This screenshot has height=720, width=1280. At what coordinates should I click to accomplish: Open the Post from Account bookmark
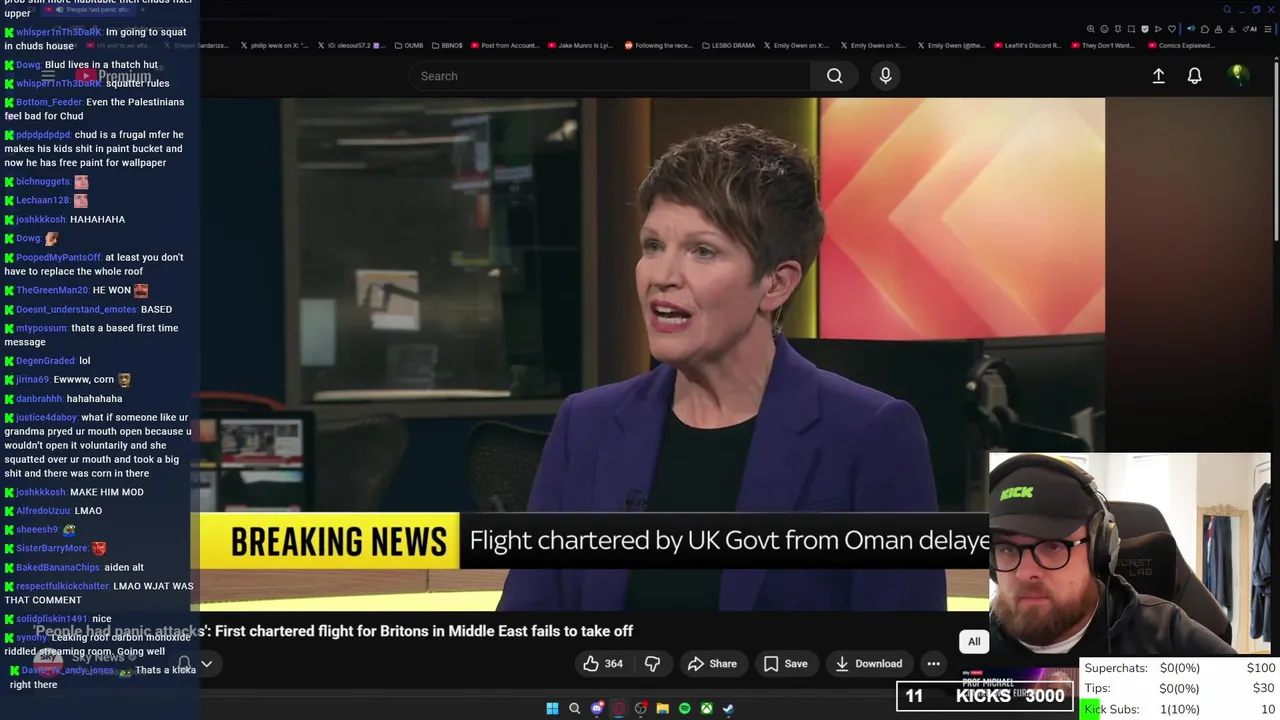pyautogui.click(x=506, y=46)
